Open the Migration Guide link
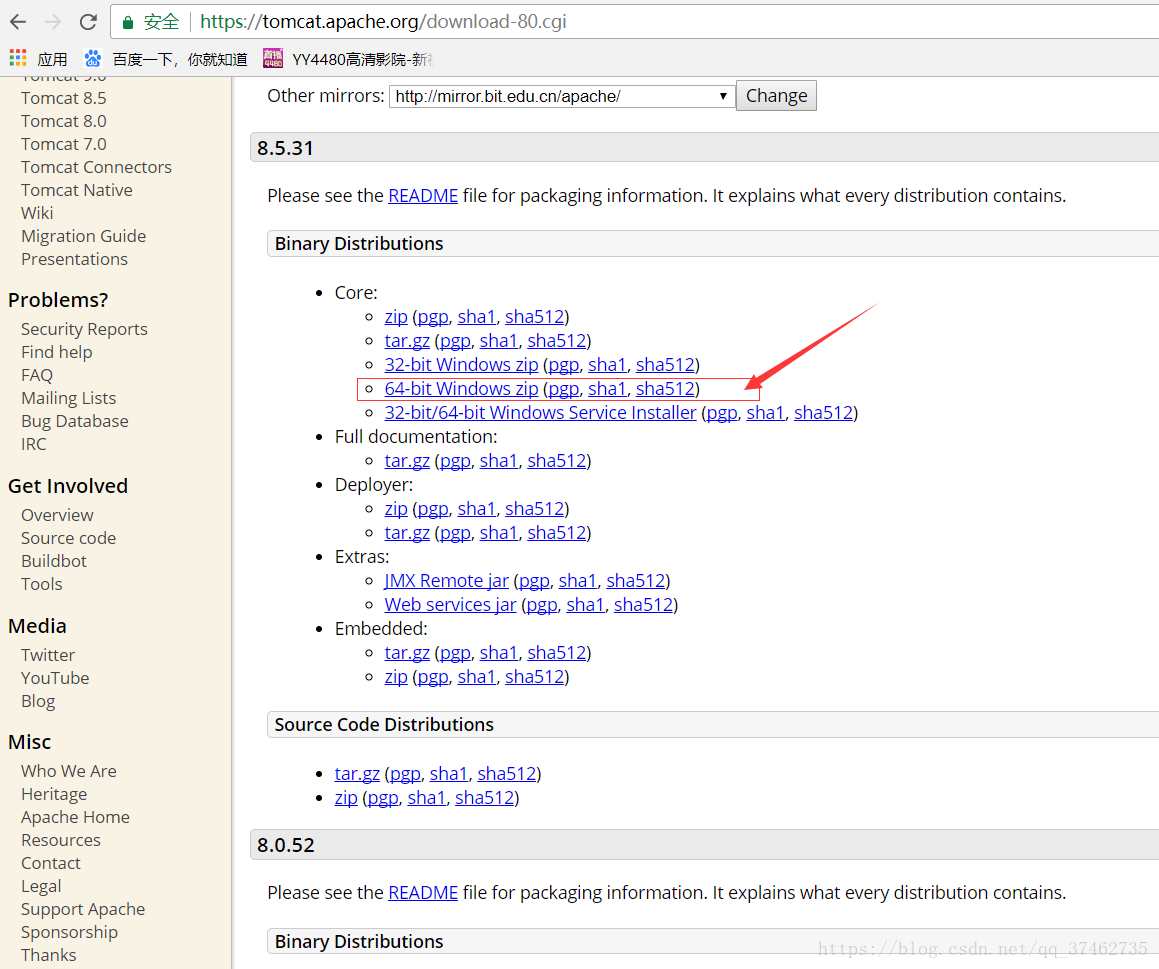Viewport: 1159px width, 969px height. (x=84, y=236)
